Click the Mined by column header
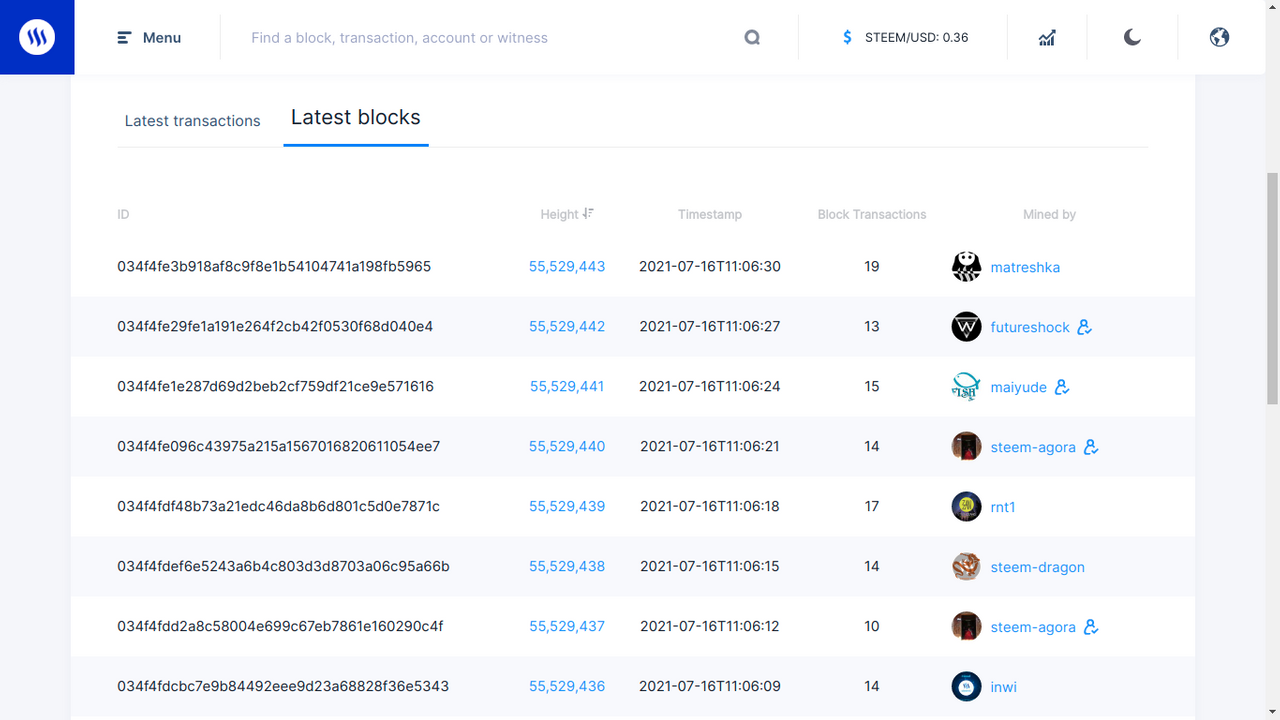Screen dimensions: 1280x720 pos(1049,214)
